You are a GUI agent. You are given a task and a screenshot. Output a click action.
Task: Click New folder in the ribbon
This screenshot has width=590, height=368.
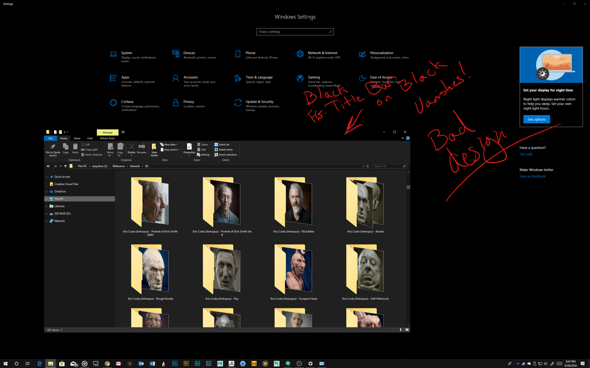154,150
